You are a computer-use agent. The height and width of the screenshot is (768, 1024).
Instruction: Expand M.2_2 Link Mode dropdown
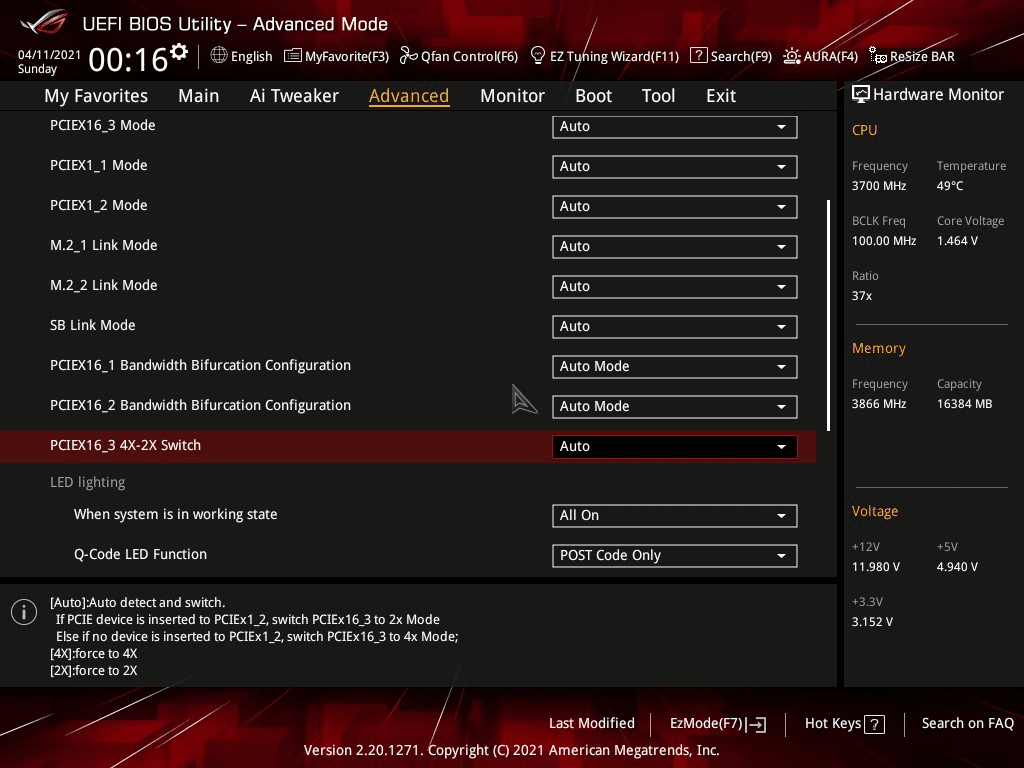click(x=675, y=286)
